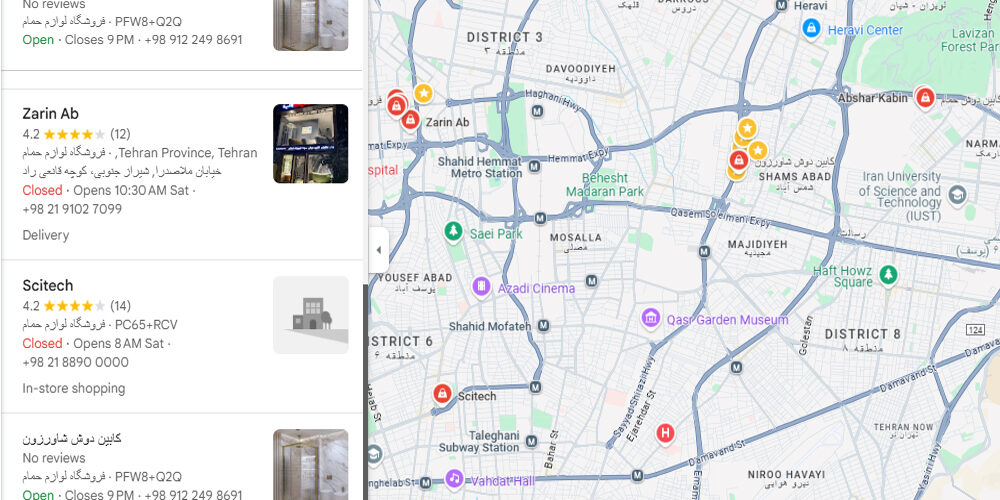This screenshot has height=500, width=1000.
Task: Click the Shahid Hemmat Metro Station icon
Action: pyautogui.click(x=534, y=166)
